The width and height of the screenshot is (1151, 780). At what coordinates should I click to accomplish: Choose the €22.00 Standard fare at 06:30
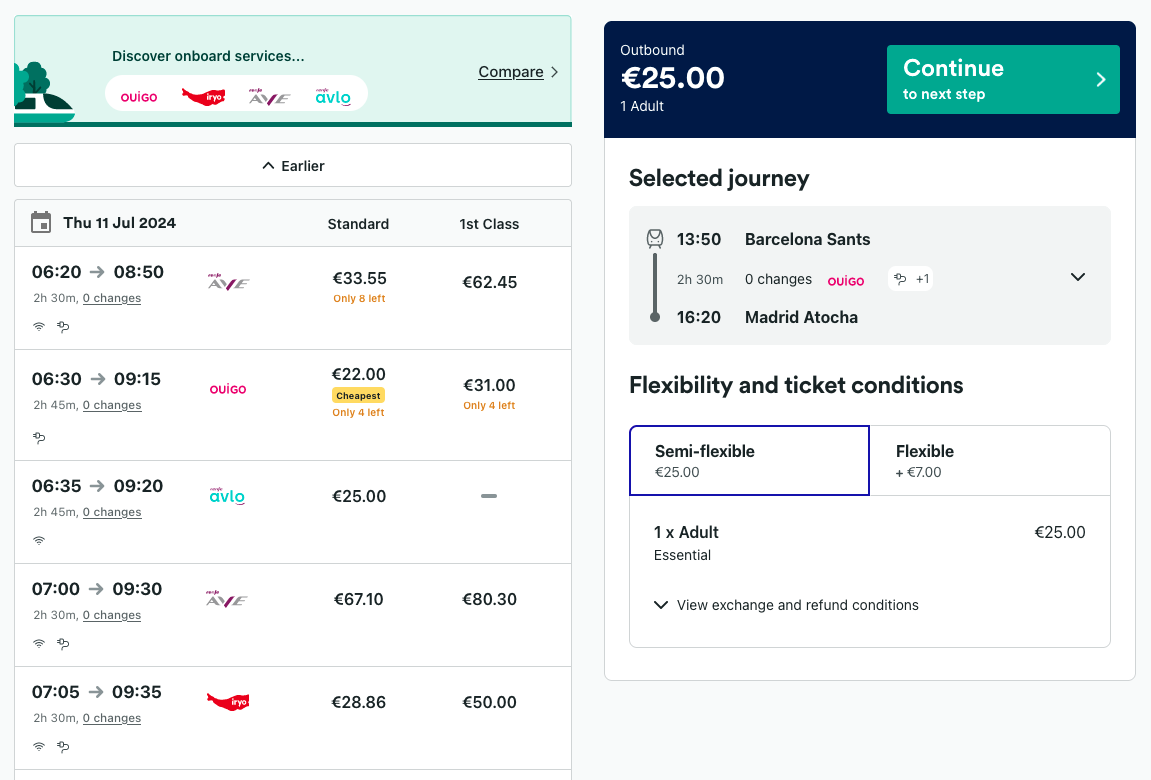pyautogui.click(x=358, y=375)
